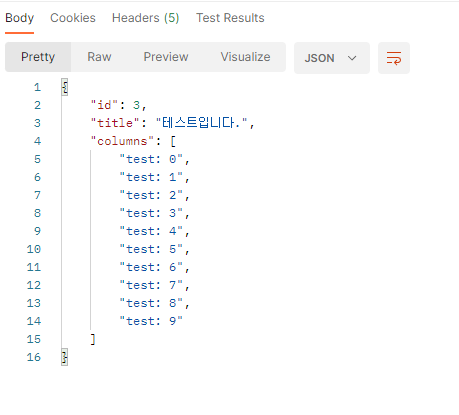Click the "test: 3" array value
Viewport: 459px width, 415px height.
pos(151,213)
